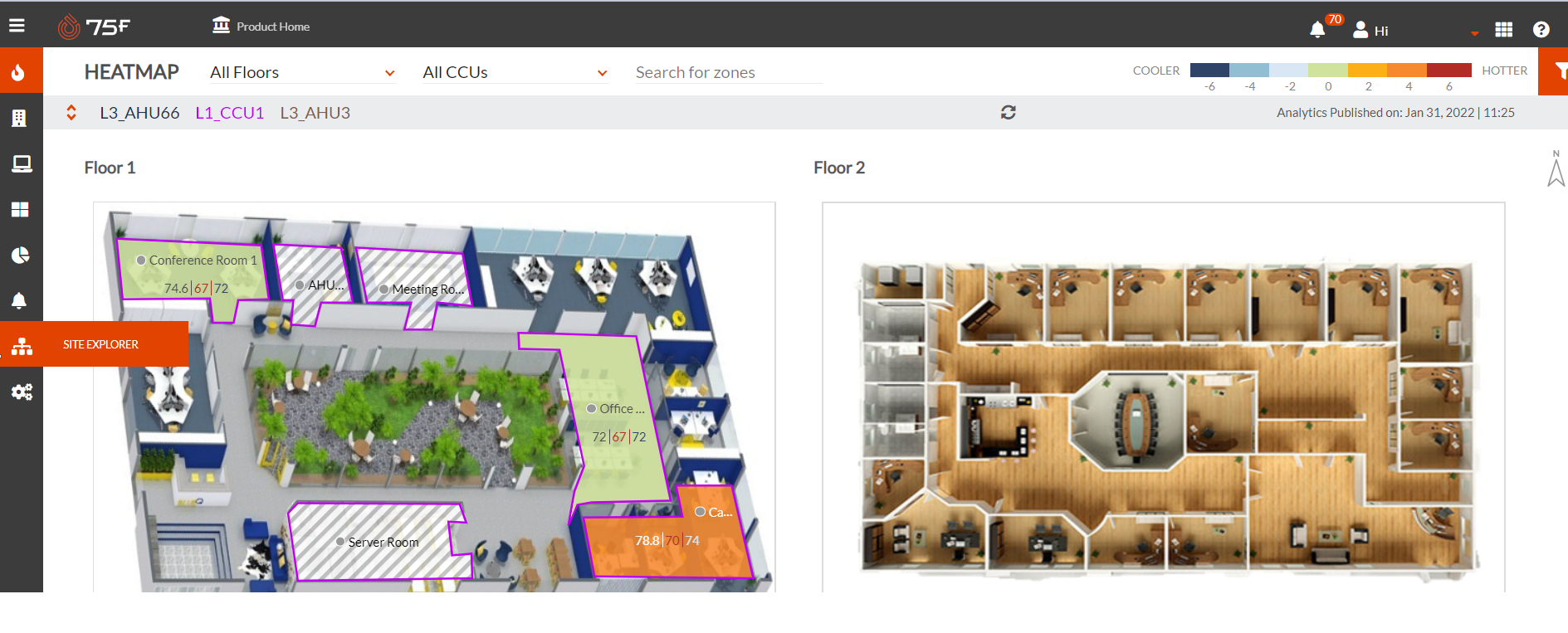The width and height of the screenshot is (1568, 633).
Task: Refresh the heatmap analytics
Action: (x=1009, y=112)
